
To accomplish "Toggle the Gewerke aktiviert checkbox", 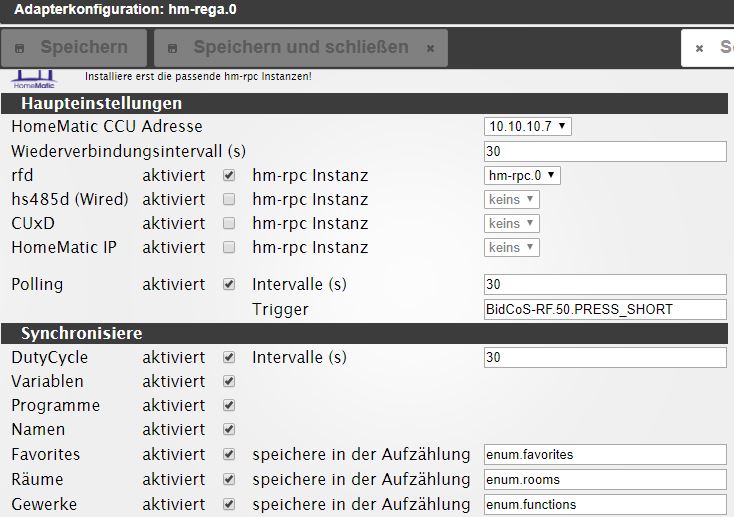I will pyautogui.click(x=229, y=504).
